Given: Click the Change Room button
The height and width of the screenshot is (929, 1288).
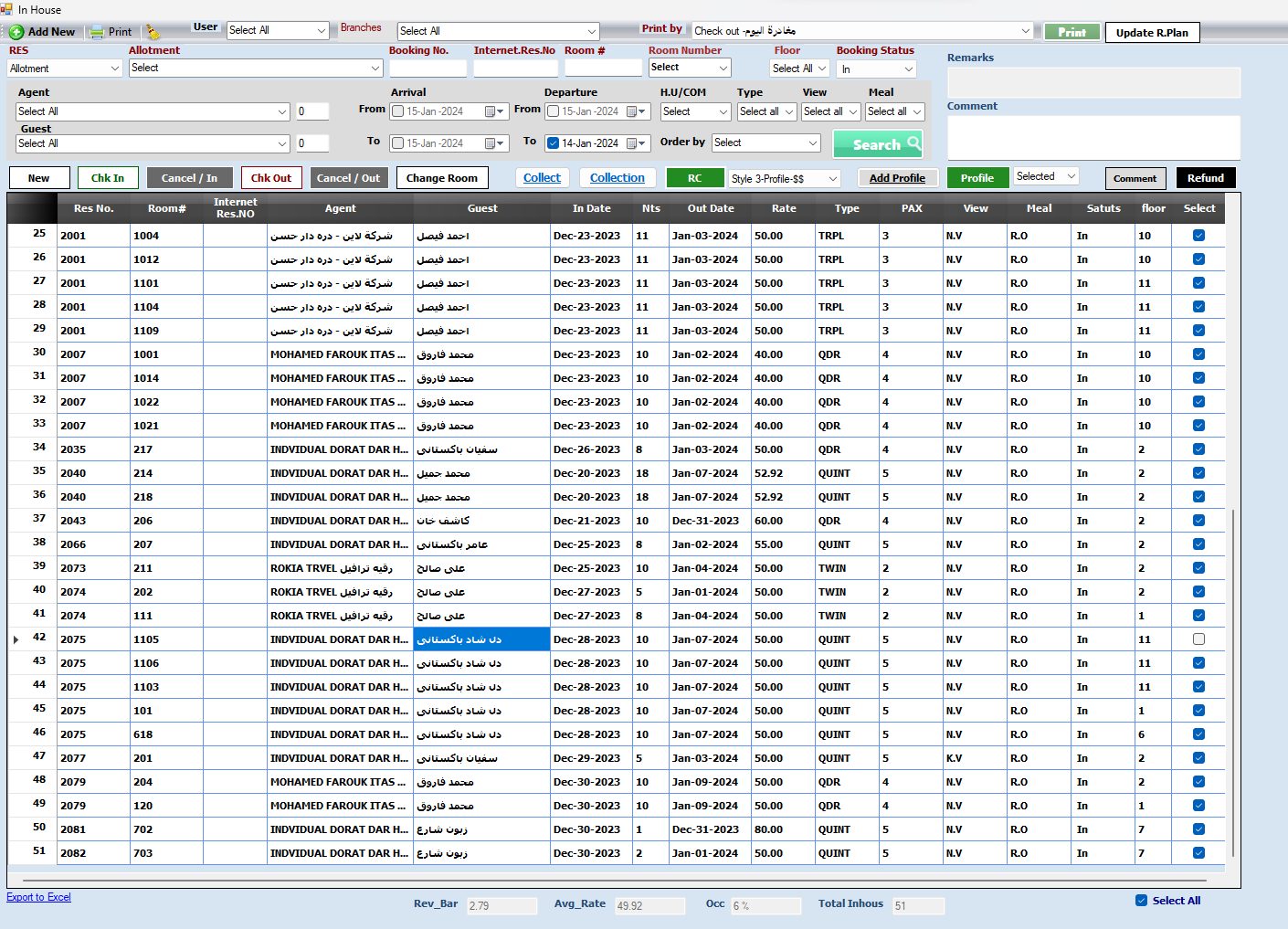Looking at the screenshot, I should pos(442,178).
